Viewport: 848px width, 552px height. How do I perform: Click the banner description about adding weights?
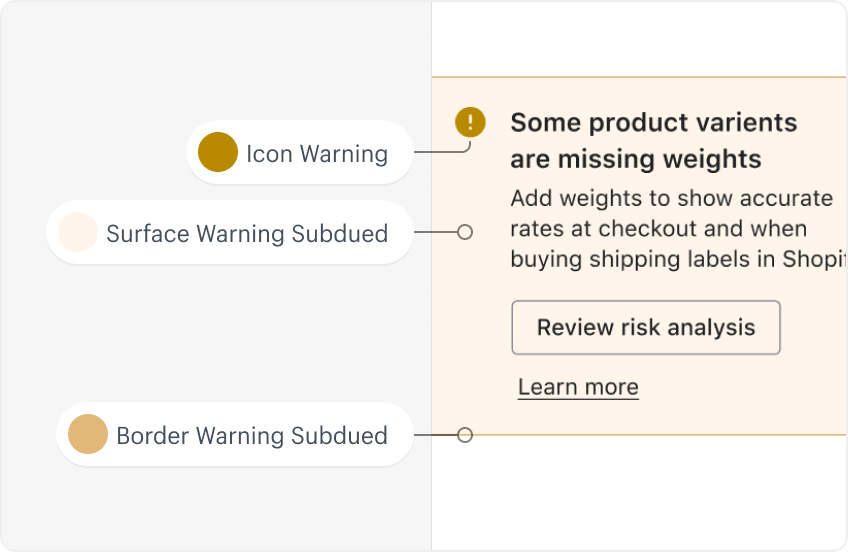coord(678,229)
